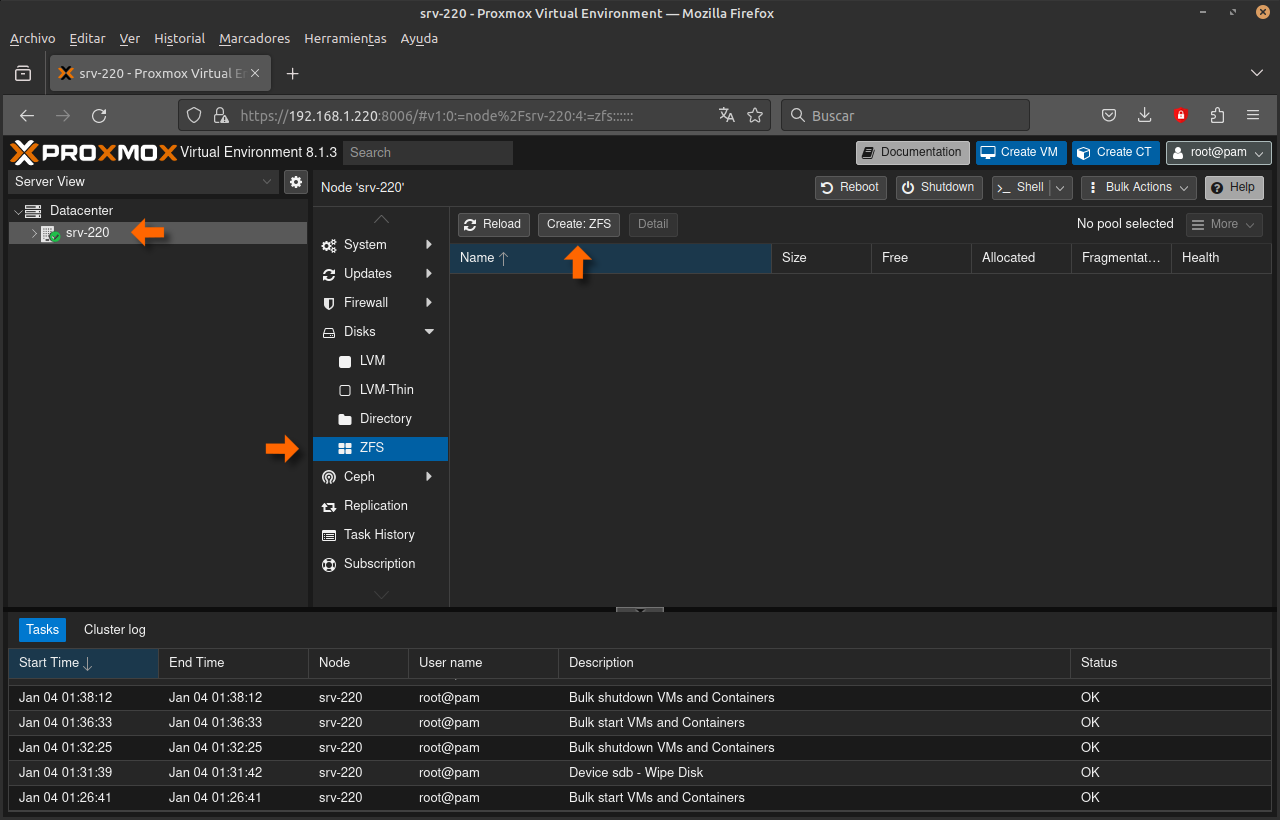
Task: Click the lock icon in address bar
Action: pyautogui.click(x=221, y=115)
